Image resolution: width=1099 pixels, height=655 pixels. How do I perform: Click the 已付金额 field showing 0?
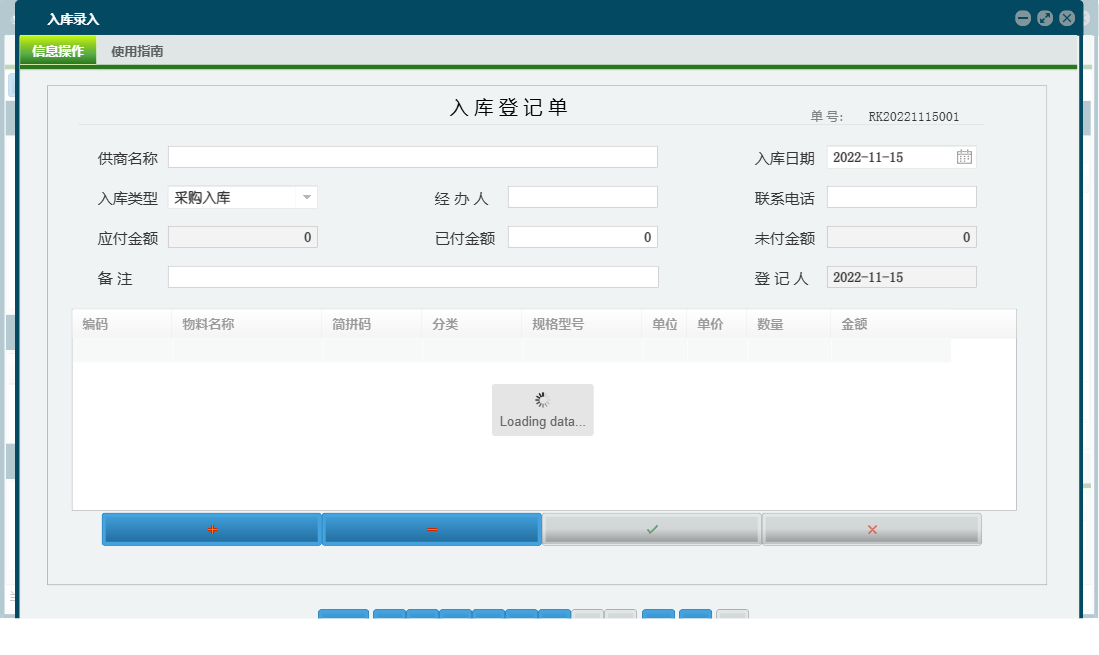pos(582,236)
